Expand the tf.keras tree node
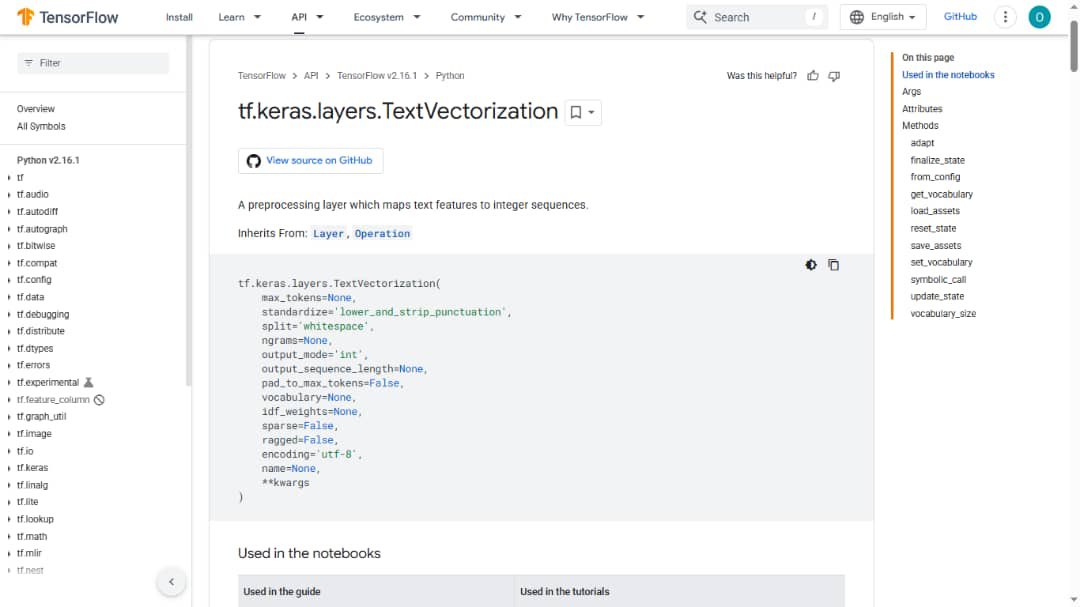The image size is (1080, 607). point(10,468)
